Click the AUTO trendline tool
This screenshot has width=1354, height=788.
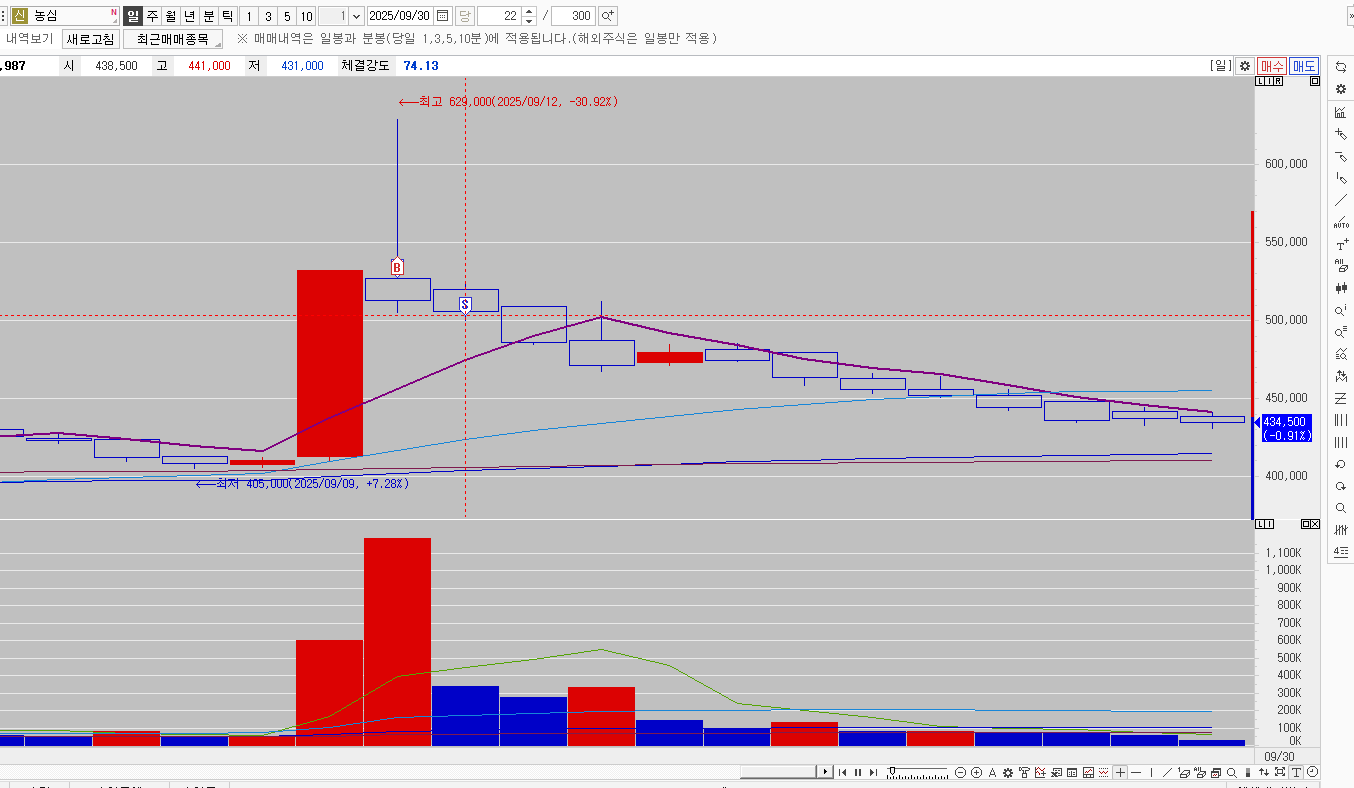pyautogui.click(x=1341, y=222)
